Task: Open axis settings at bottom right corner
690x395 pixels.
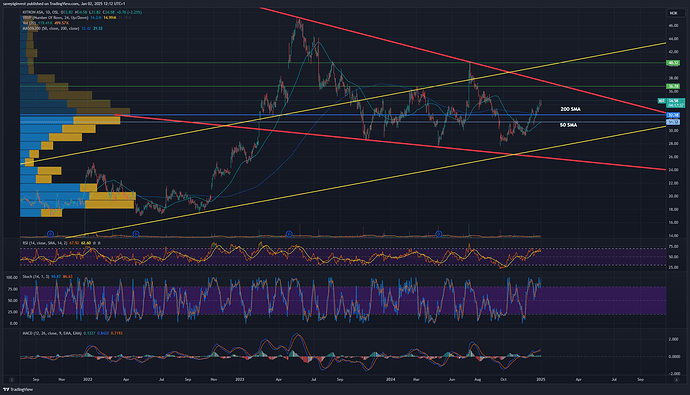Action: point(676,379)
